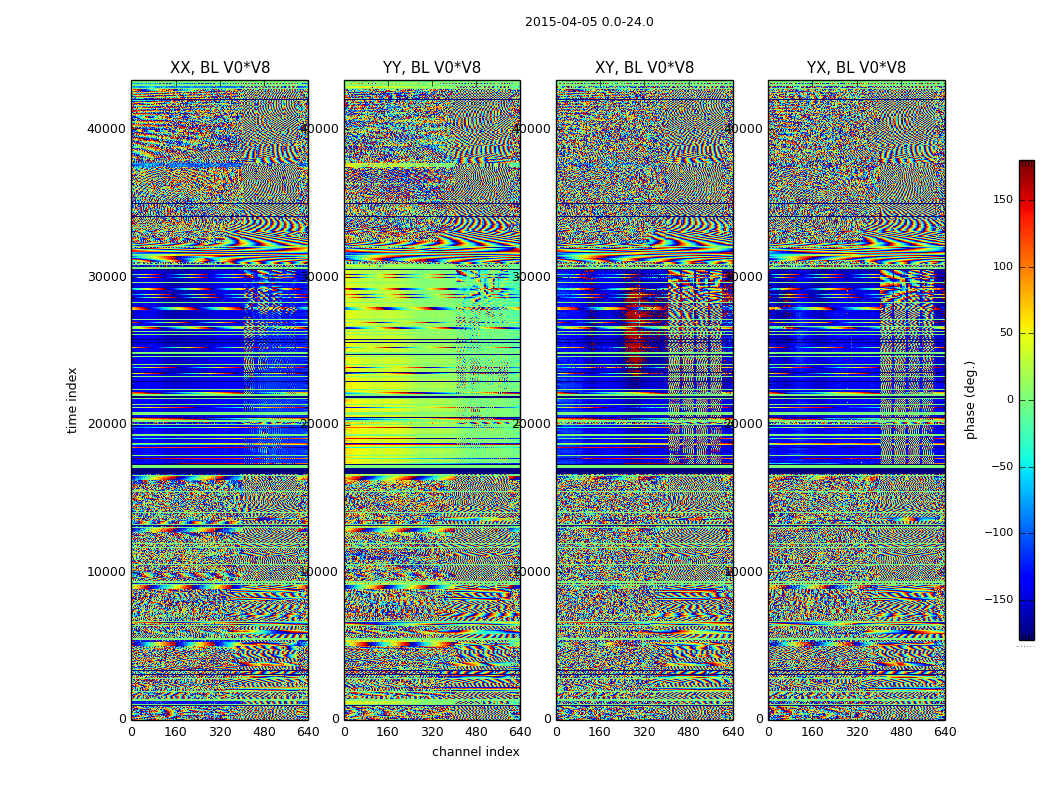
Task: Select the "YY, BL V0*V8" subplot title
Action: (432, 68)
